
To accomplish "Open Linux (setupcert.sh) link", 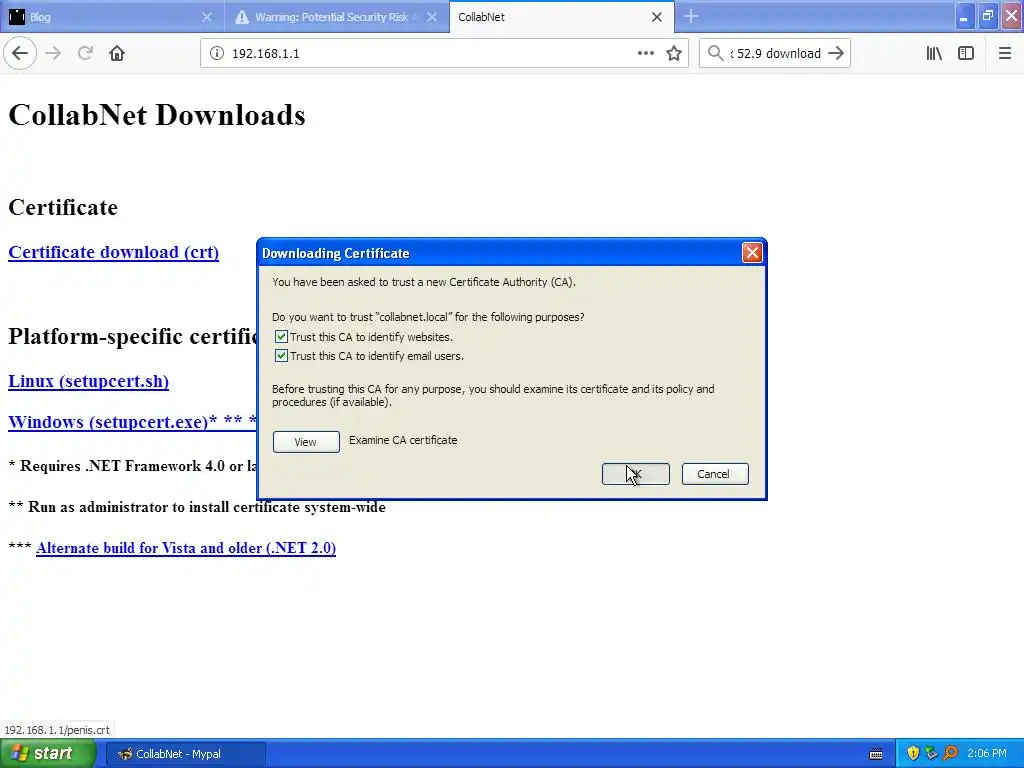I will click(88, 381).
